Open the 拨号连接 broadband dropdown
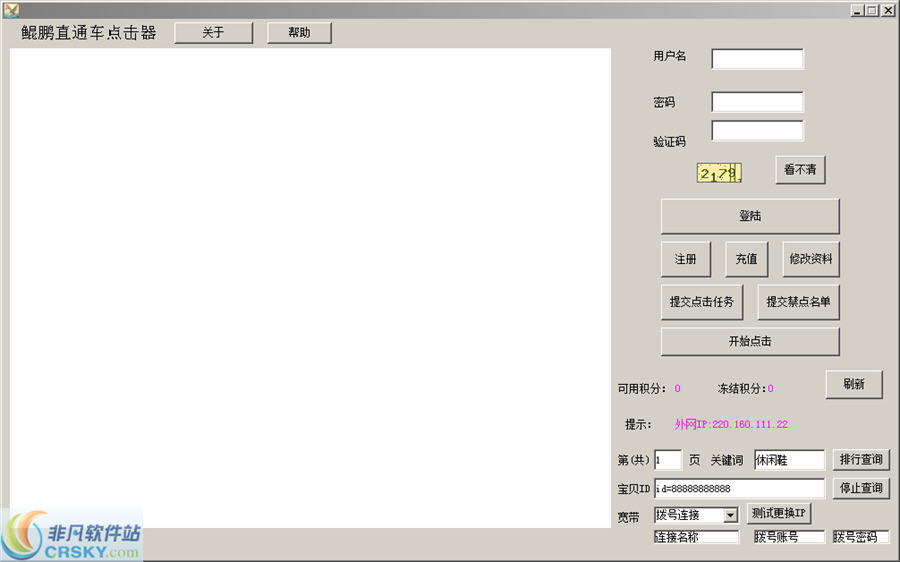 [x=730, y=515]
